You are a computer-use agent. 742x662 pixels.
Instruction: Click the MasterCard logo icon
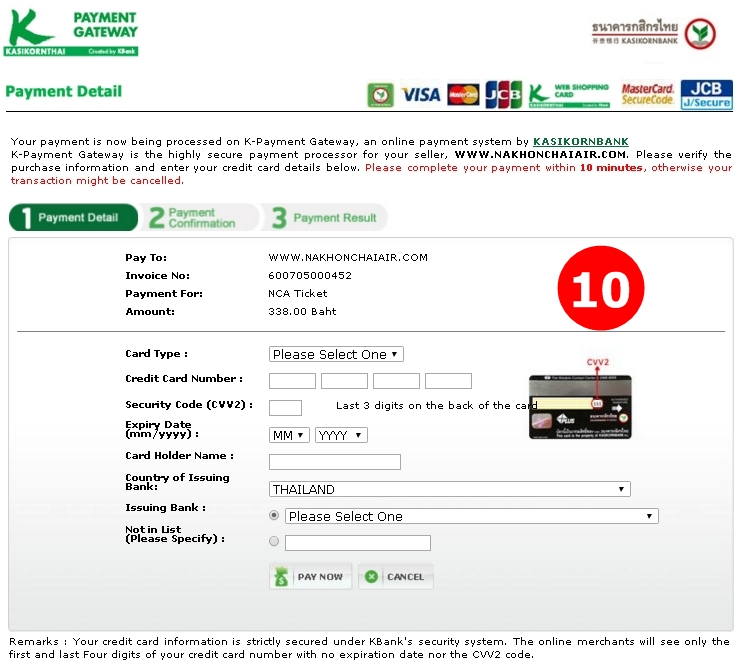(463, 95)
